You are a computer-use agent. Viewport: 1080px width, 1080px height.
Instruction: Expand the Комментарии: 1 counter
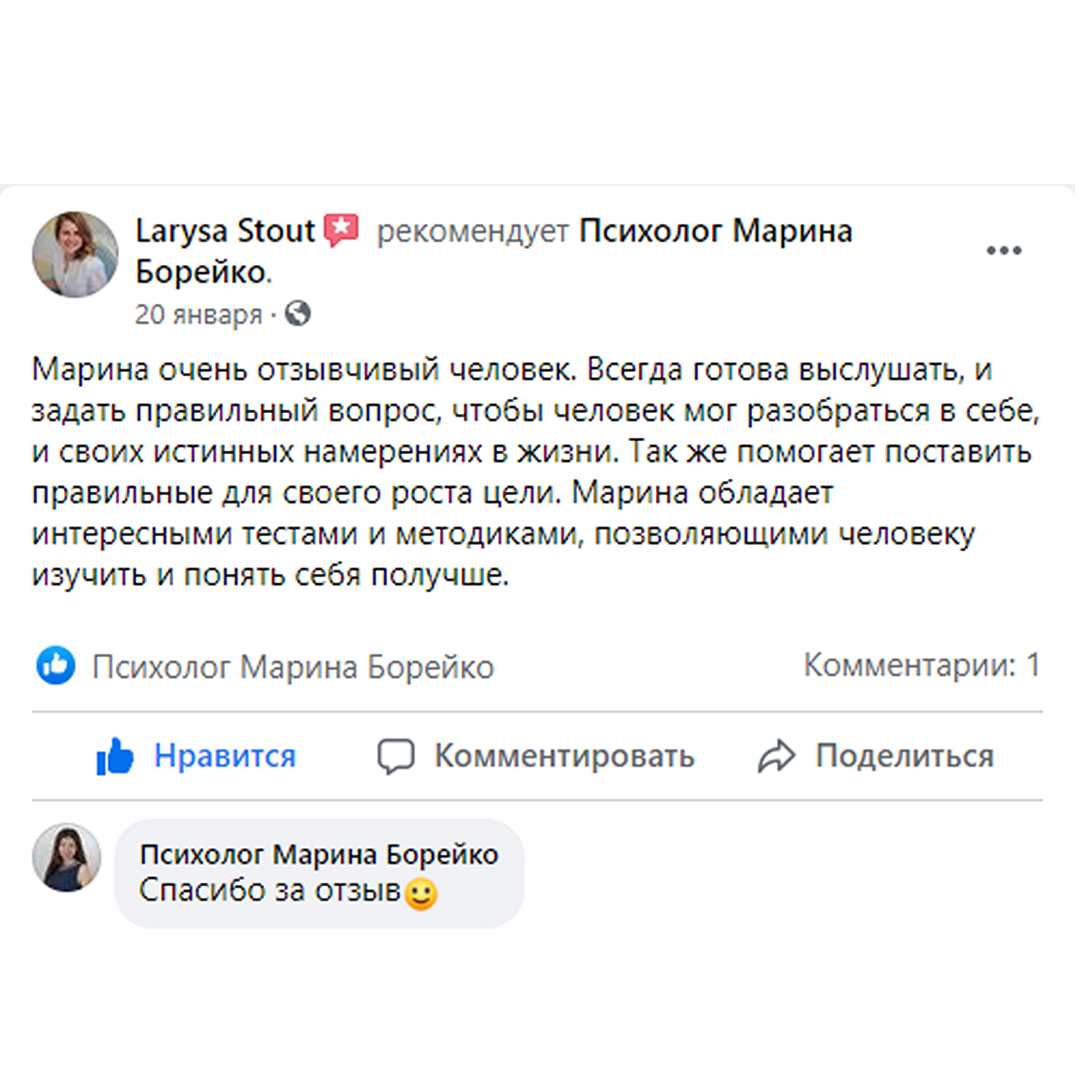coord(921,665)
